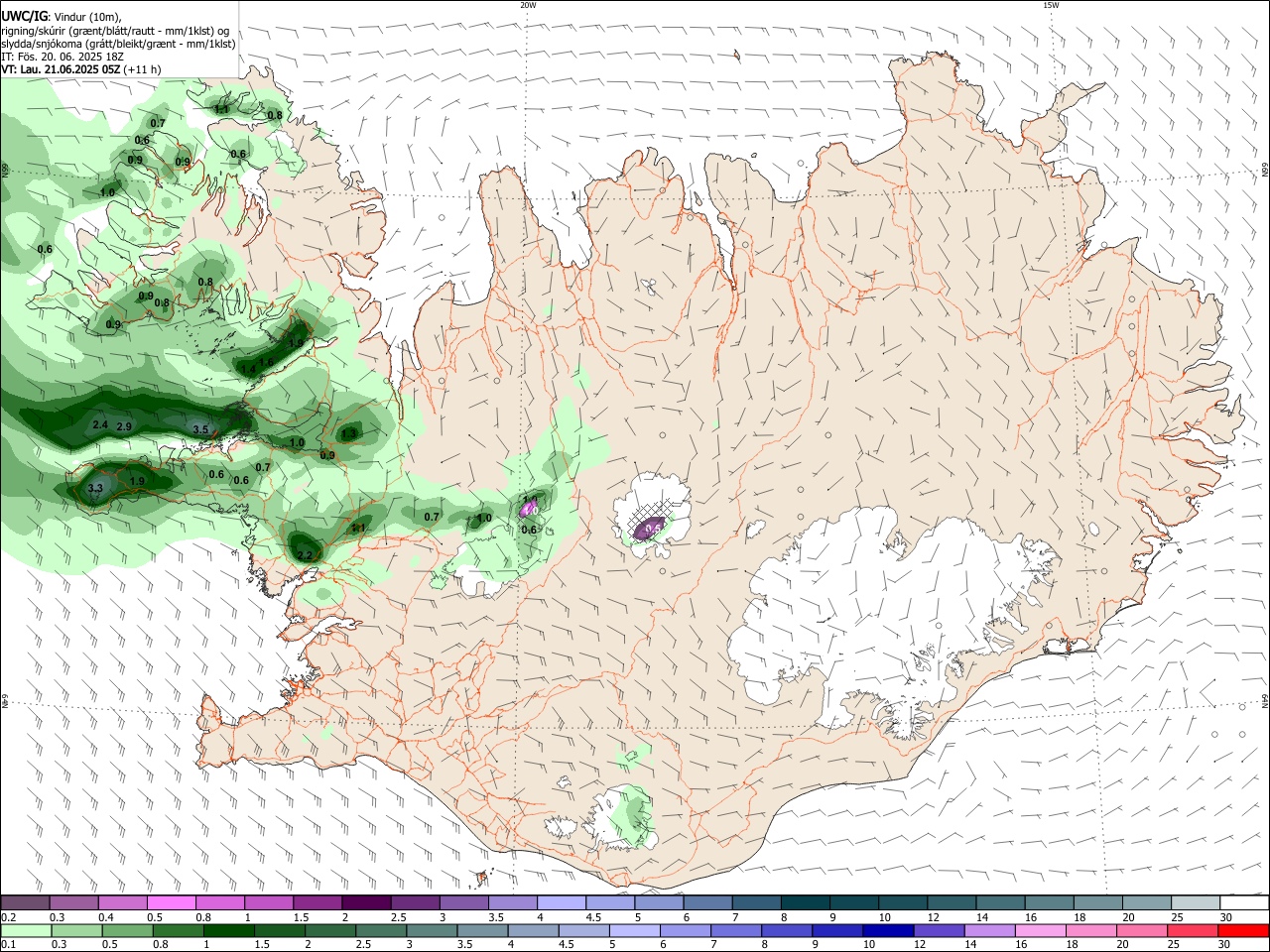Click the 1.3 precipitation value on the map
This screenshot has height=952, width=1270.
(x=349, y=433)
